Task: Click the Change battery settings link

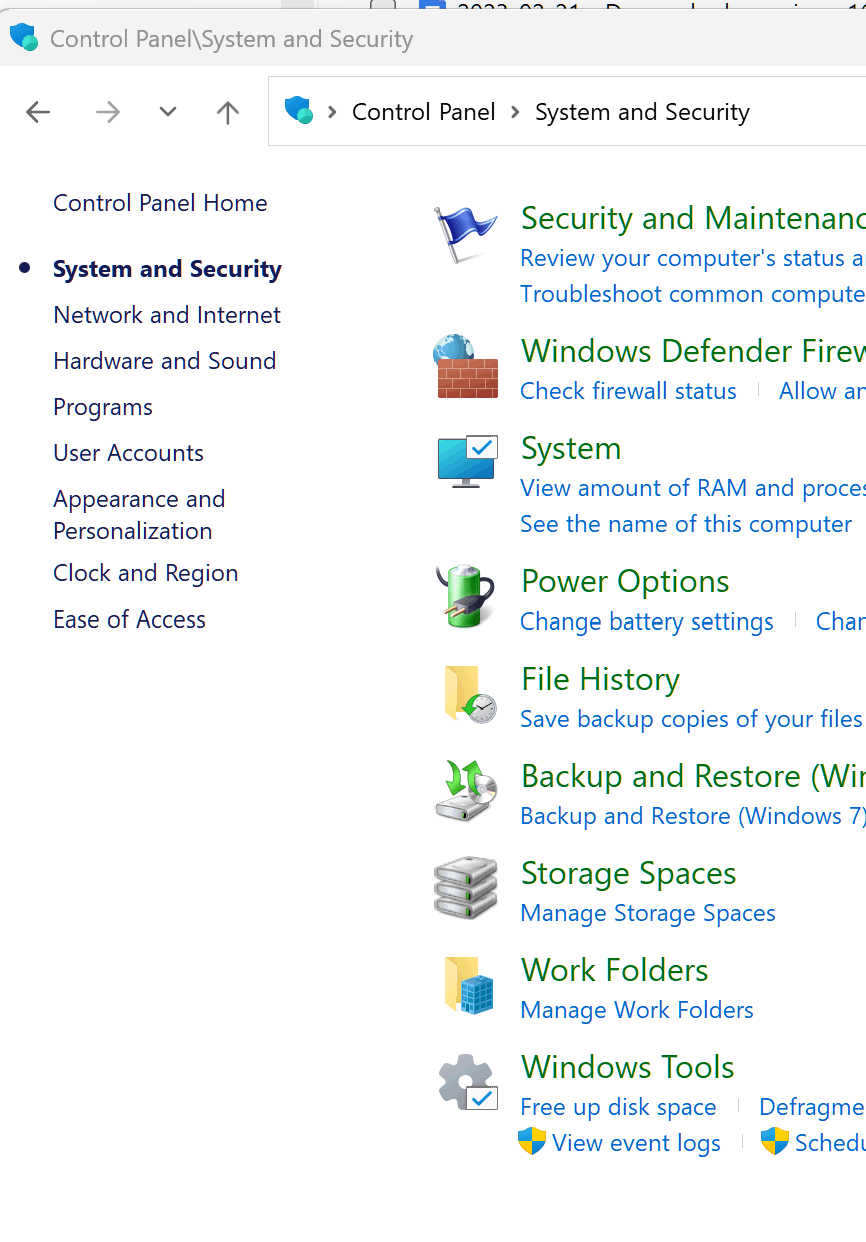Action: pos(647,622)
